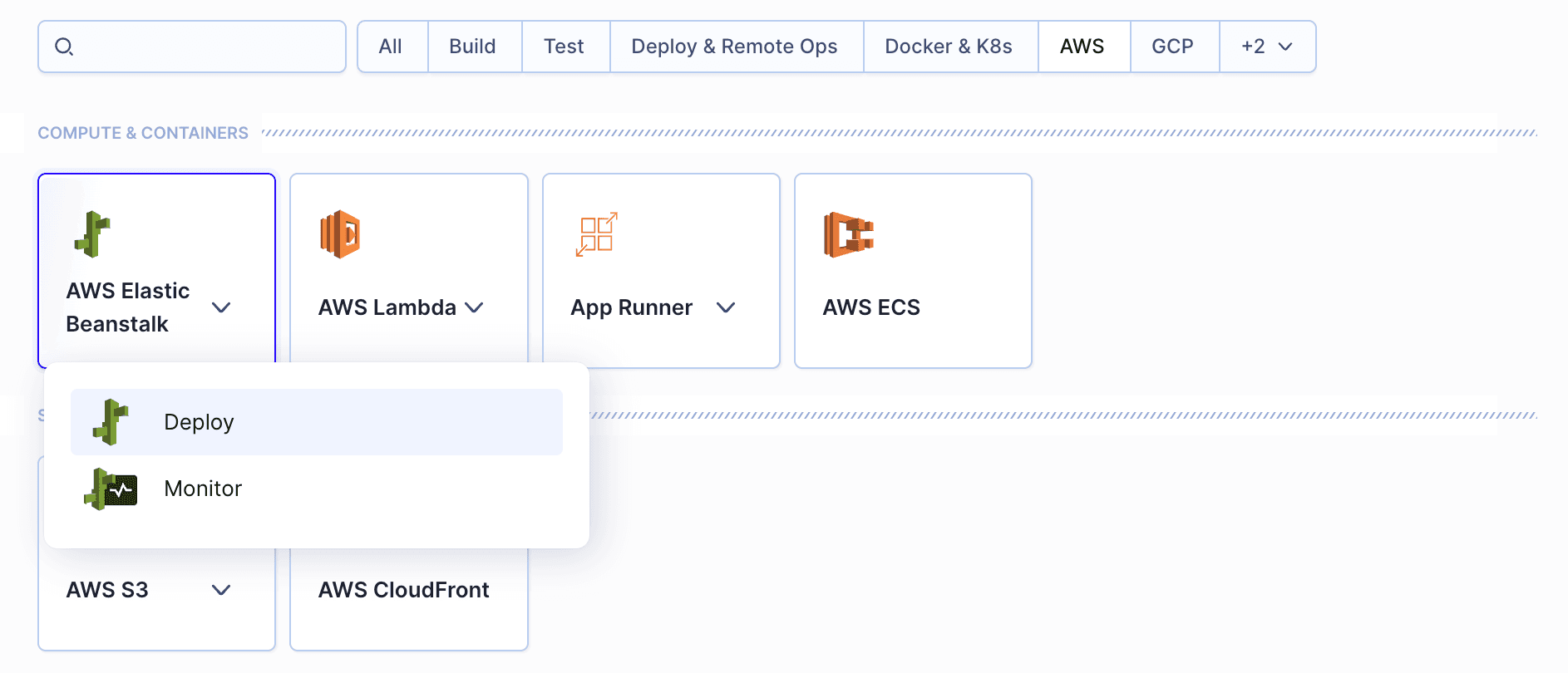Show all actions with the All tab

coord(390,47)
